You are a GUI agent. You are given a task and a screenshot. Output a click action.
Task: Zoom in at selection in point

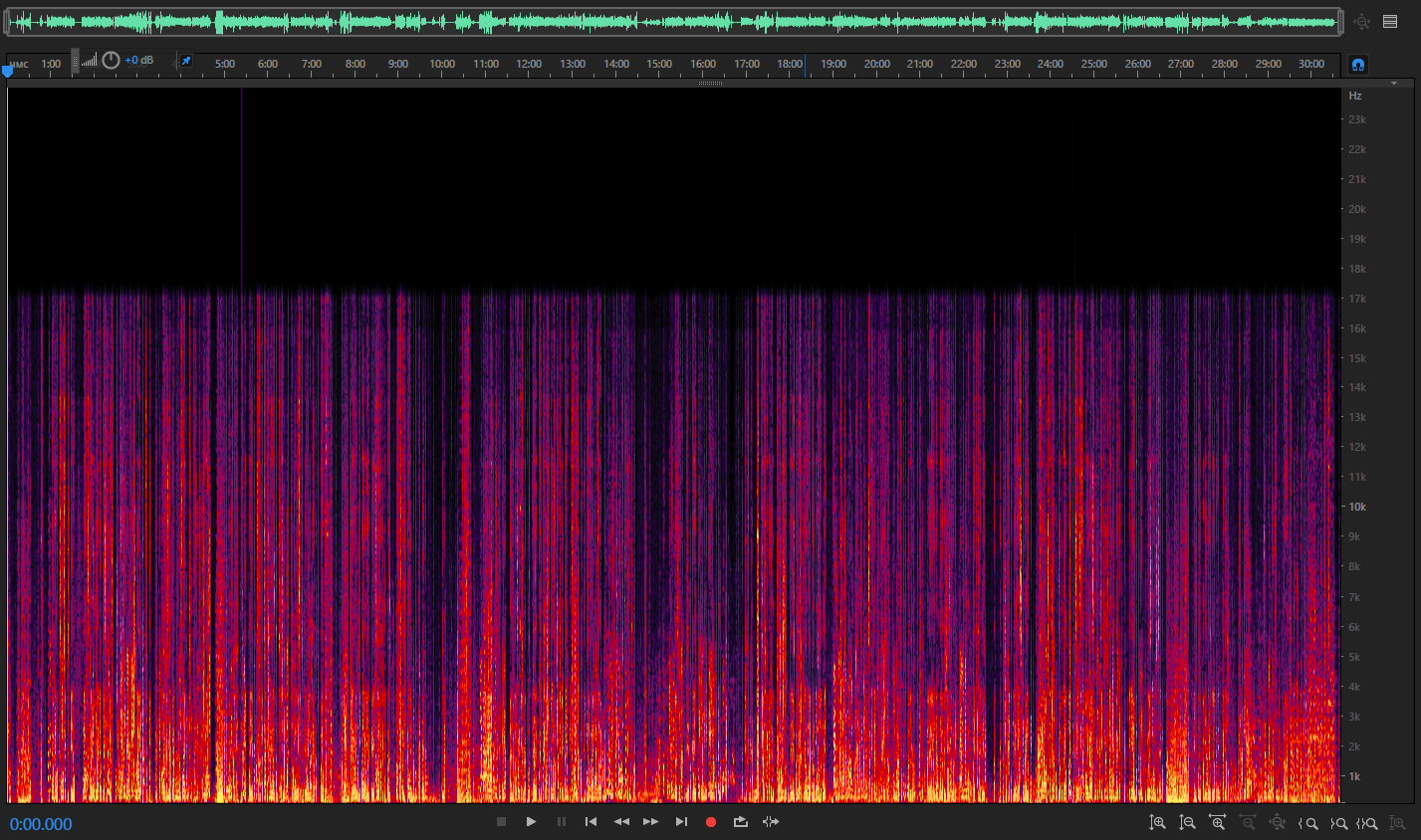[1308, 823]
